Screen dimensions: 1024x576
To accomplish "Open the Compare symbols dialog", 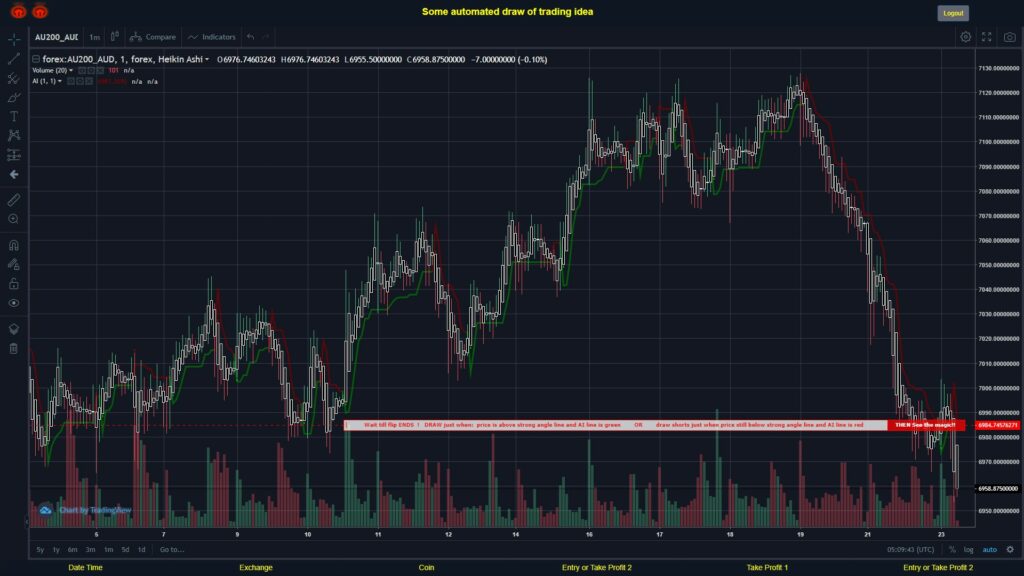I will [x=153, y=37].
